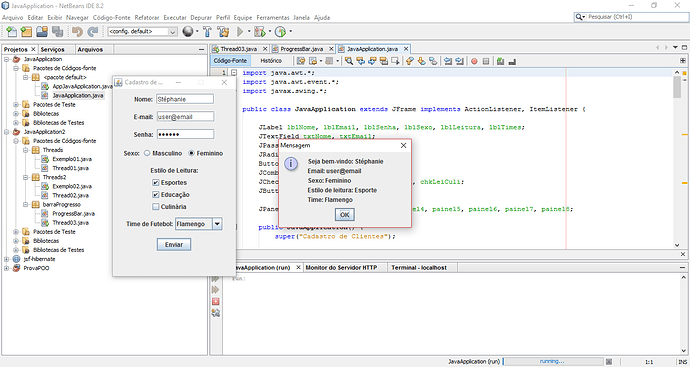Click the Find Selection magnifier icon in editor toolbar

point(349,61)
